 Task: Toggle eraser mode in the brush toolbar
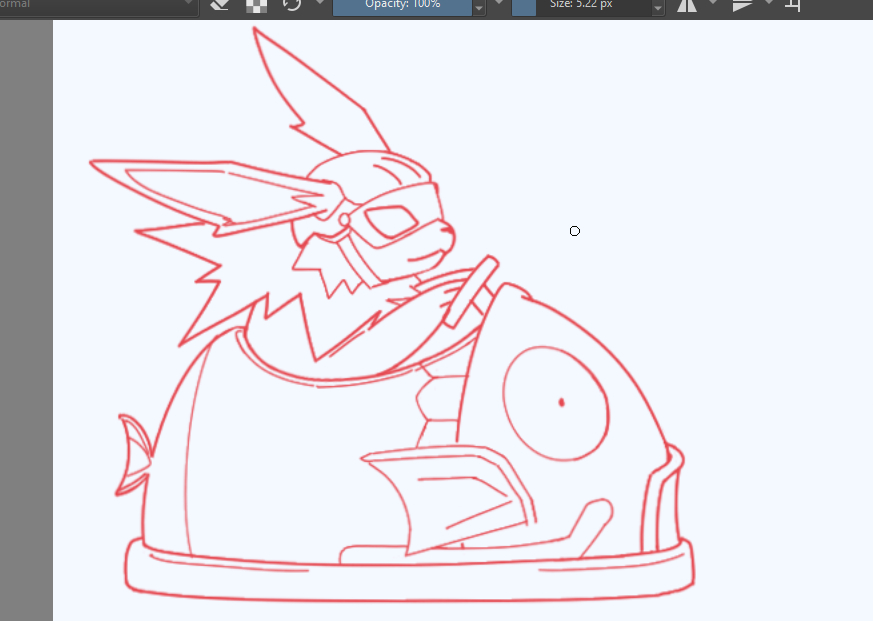tap(221, 5)
